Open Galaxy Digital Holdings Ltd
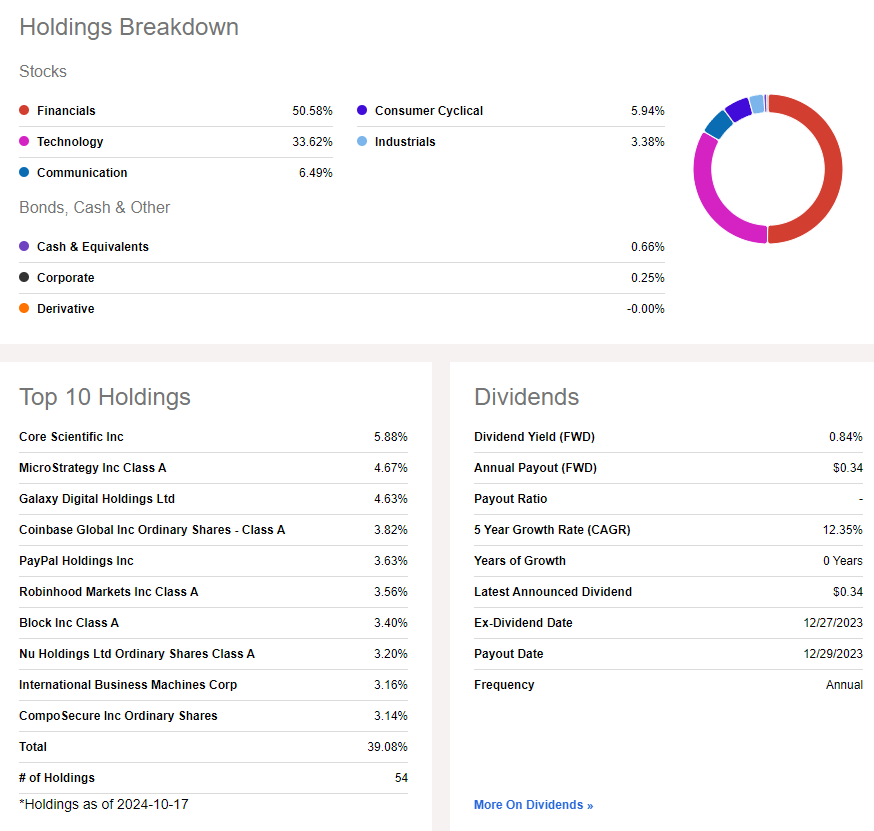Image resolution: width=874 pixels, height=831 pixels. coord(97,499)
